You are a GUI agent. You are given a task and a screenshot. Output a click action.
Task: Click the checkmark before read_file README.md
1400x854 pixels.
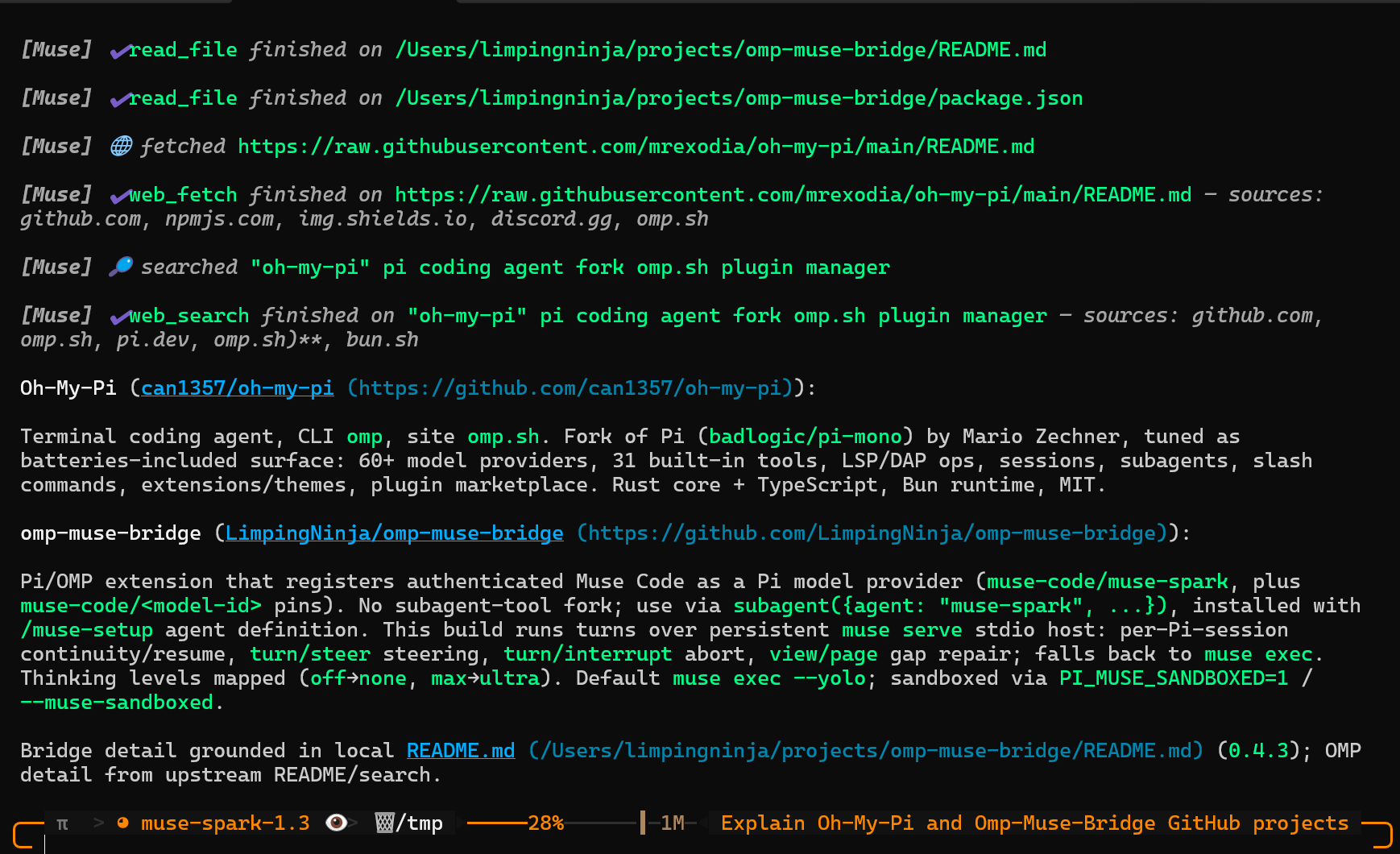point(121,52)
